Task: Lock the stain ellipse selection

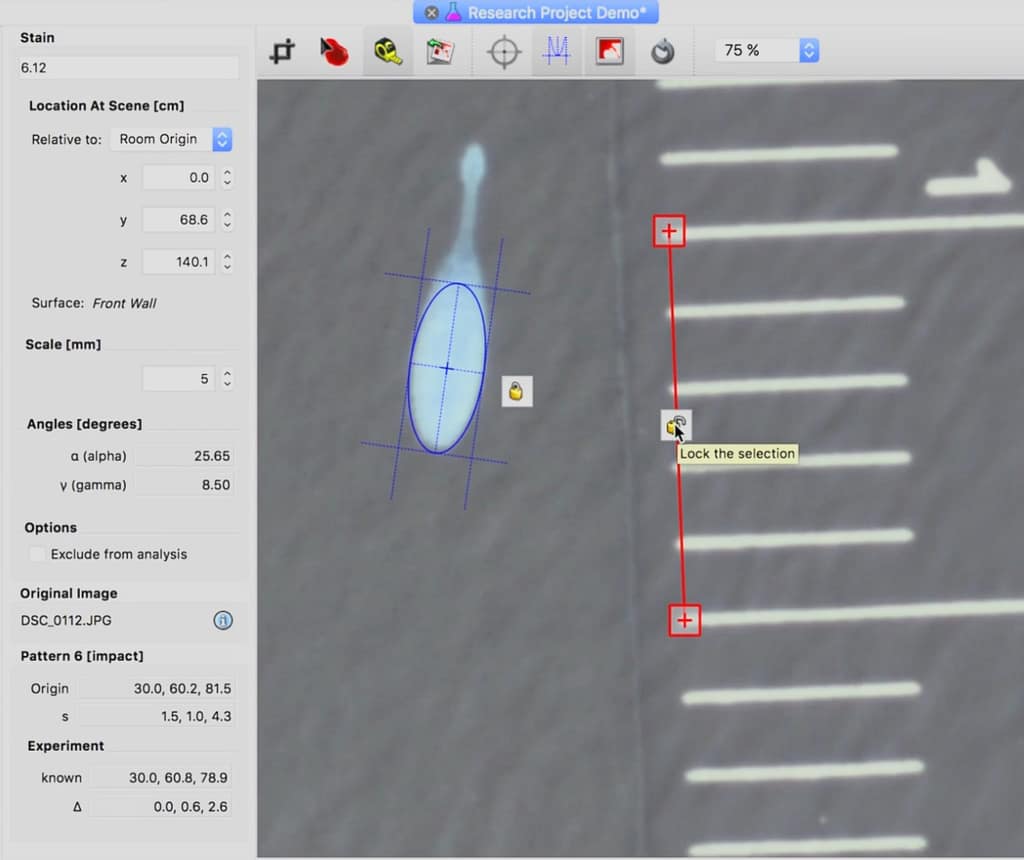Action: 517,391
